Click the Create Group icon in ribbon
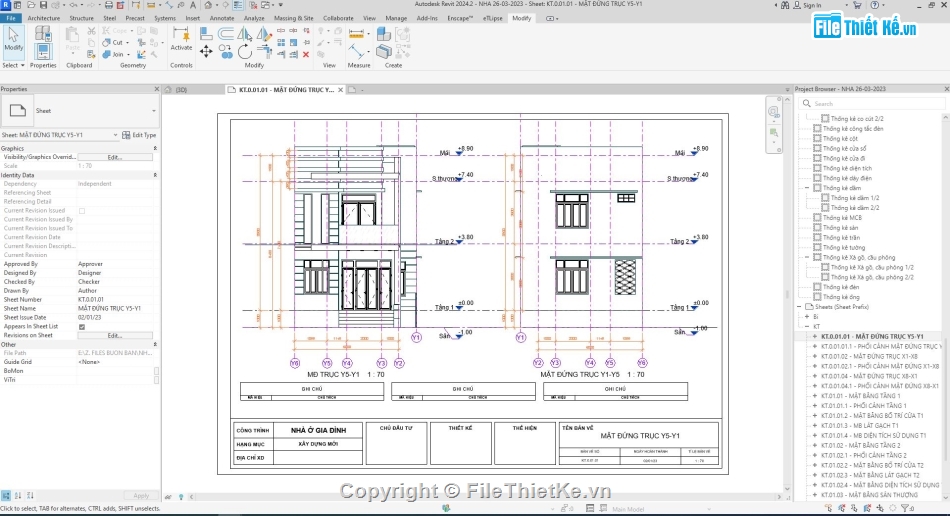This screenshot has width=950, height=516. click(403, 33)
